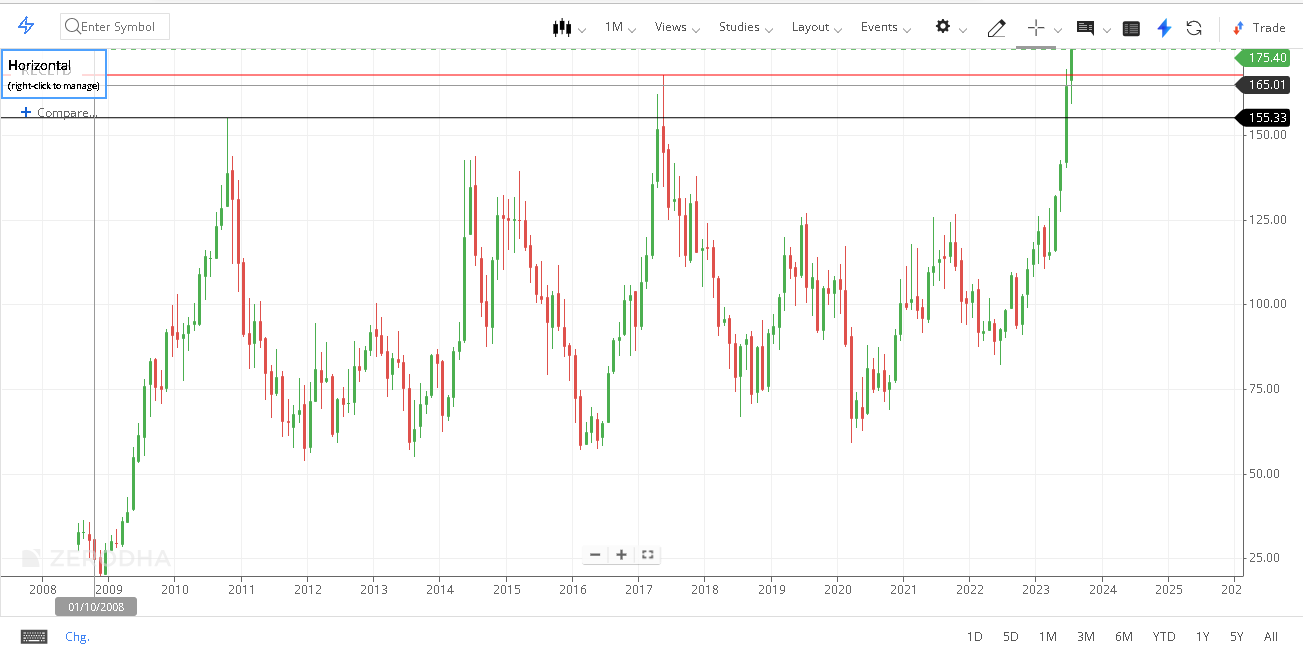The image size is (1303, 658).
Task: Click the Trade button
Action: 1259,28
